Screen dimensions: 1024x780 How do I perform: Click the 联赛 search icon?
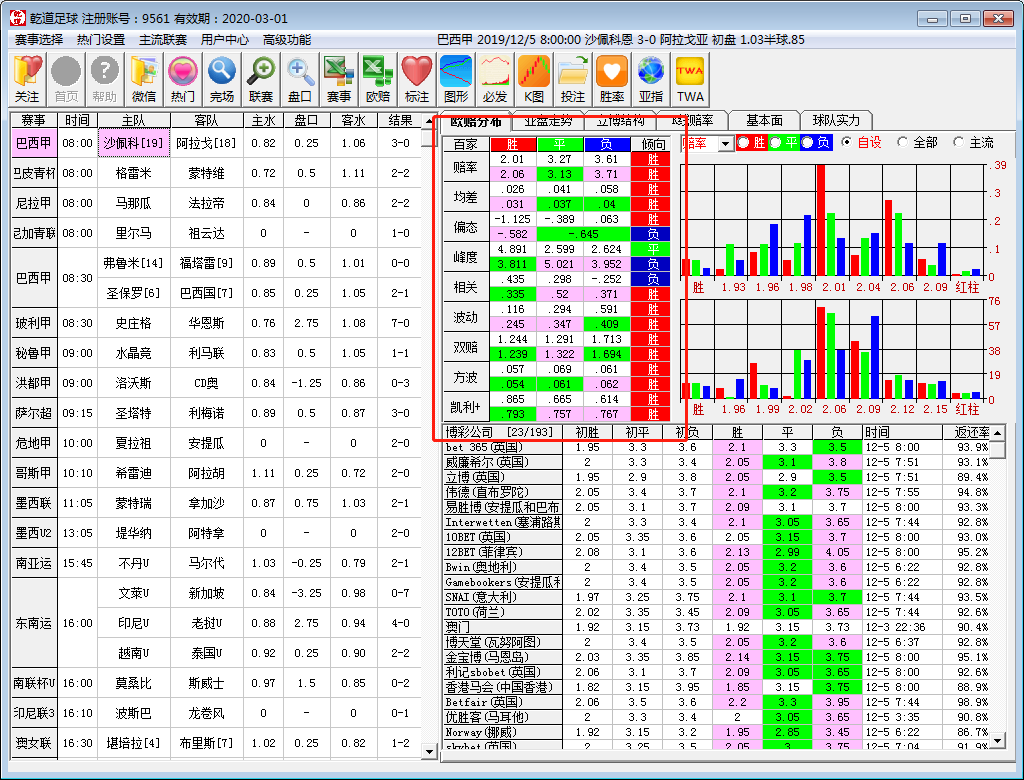[261, 79]
